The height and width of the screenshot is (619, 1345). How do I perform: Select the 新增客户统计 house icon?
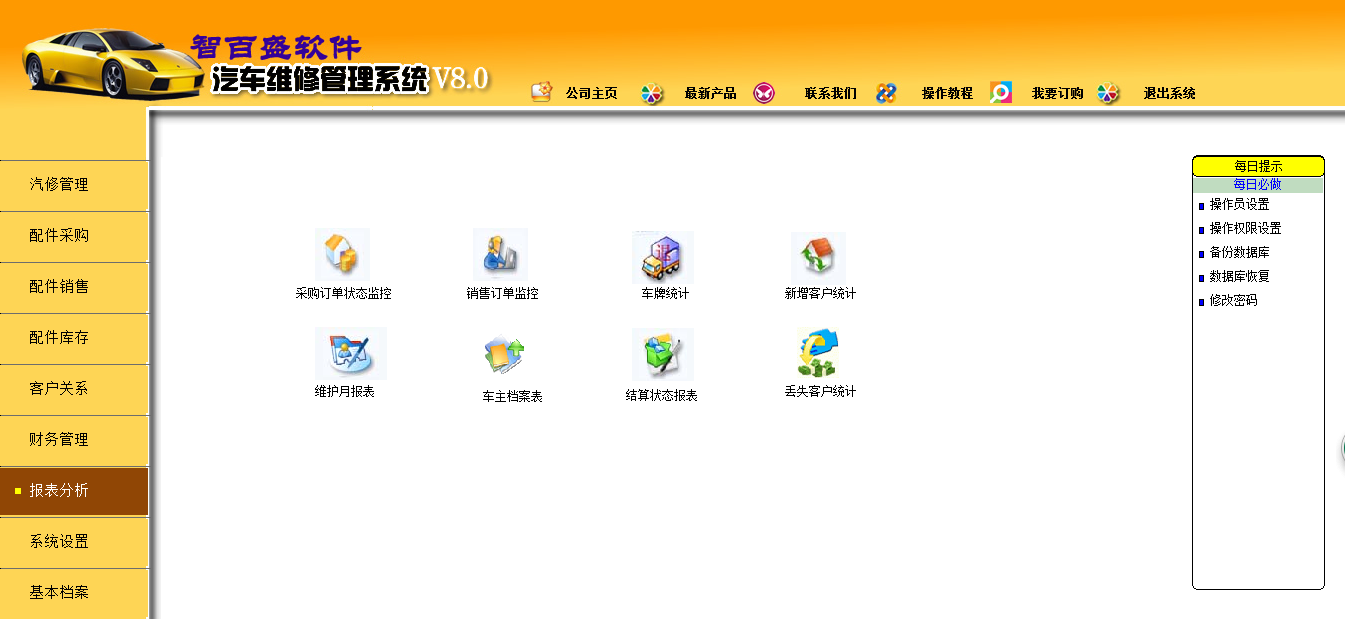[x=818, y=258]
